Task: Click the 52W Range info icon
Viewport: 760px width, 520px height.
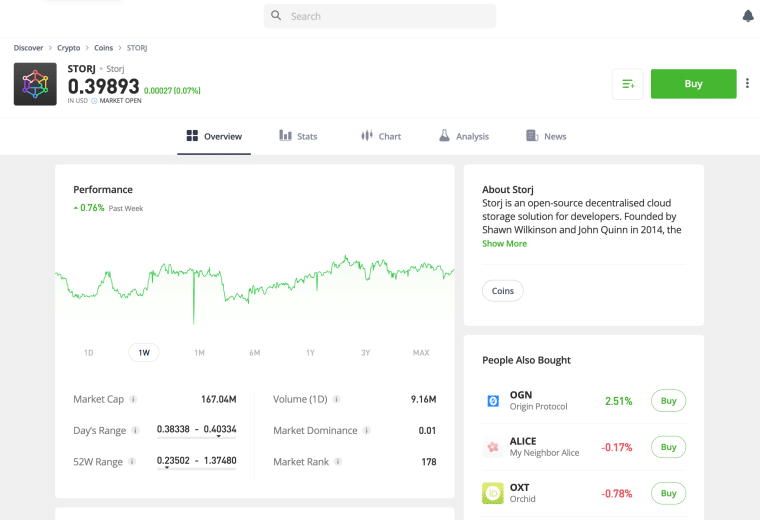Action: click(x=132, y=462)
